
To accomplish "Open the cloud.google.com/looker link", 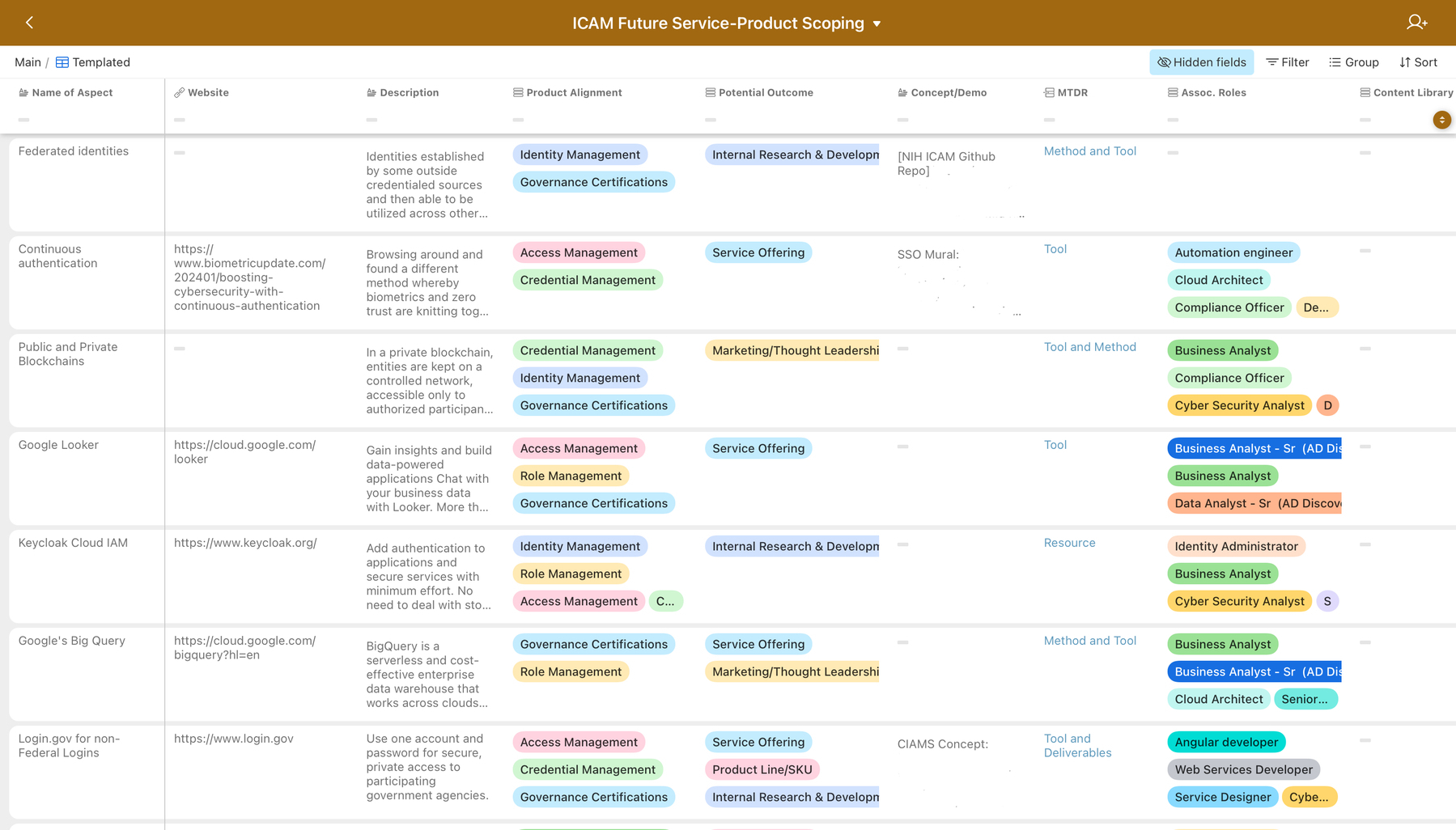I will click(244, 452).
